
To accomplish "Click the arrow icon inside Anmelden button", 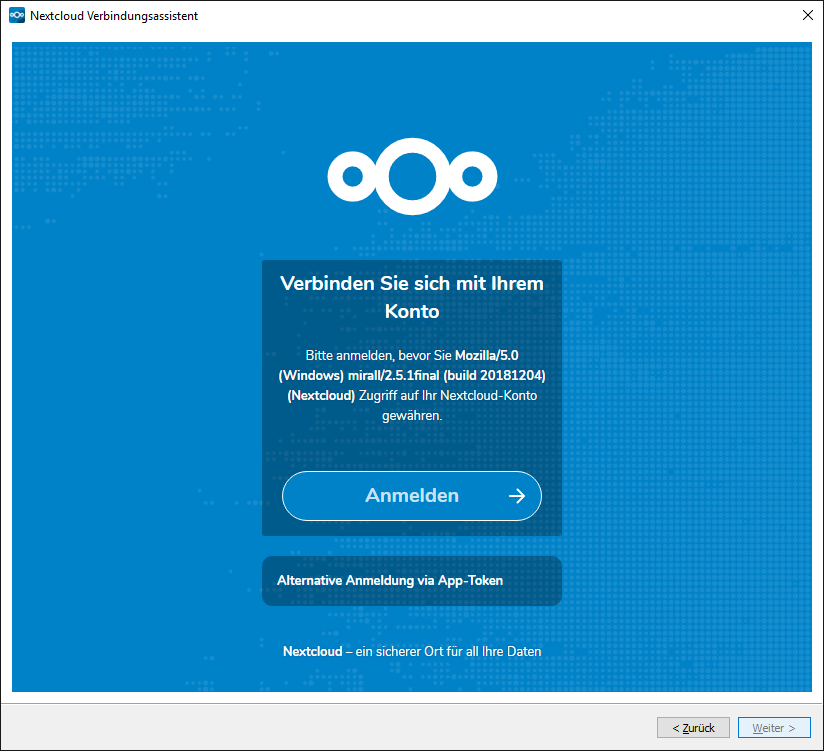I will (517, 496).
